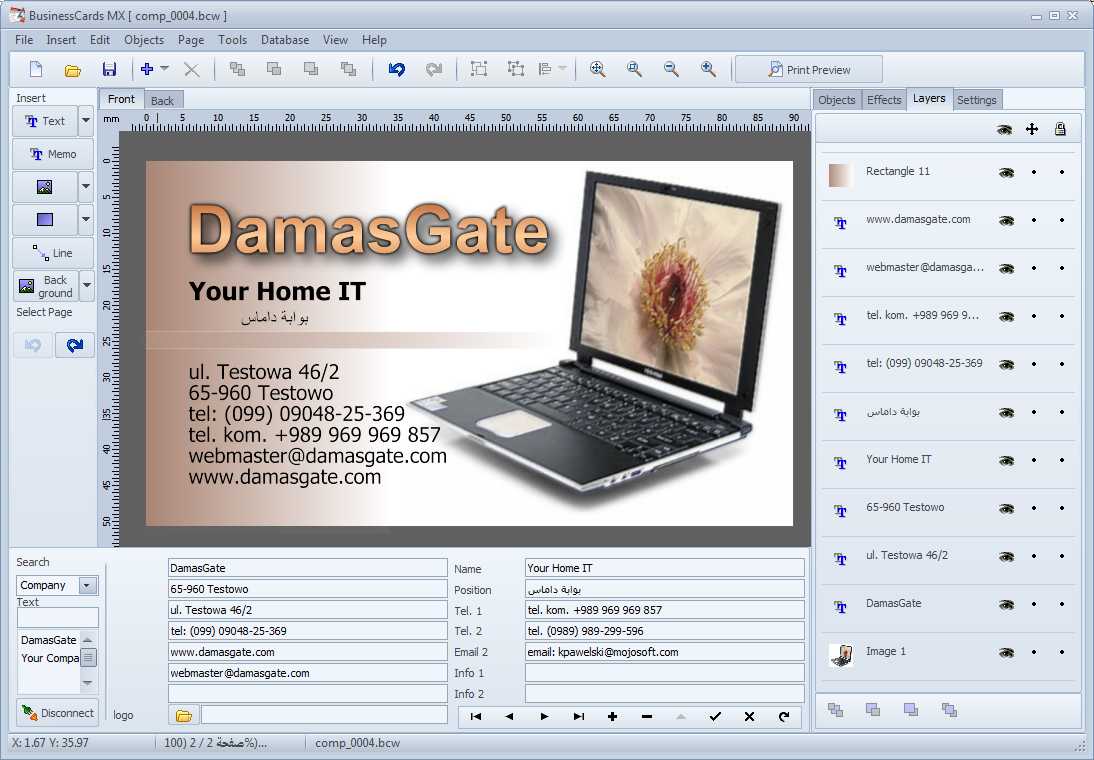Screen dimensions: 1094x760
Task: Add a database record with plus button
Action: (612, 716)
